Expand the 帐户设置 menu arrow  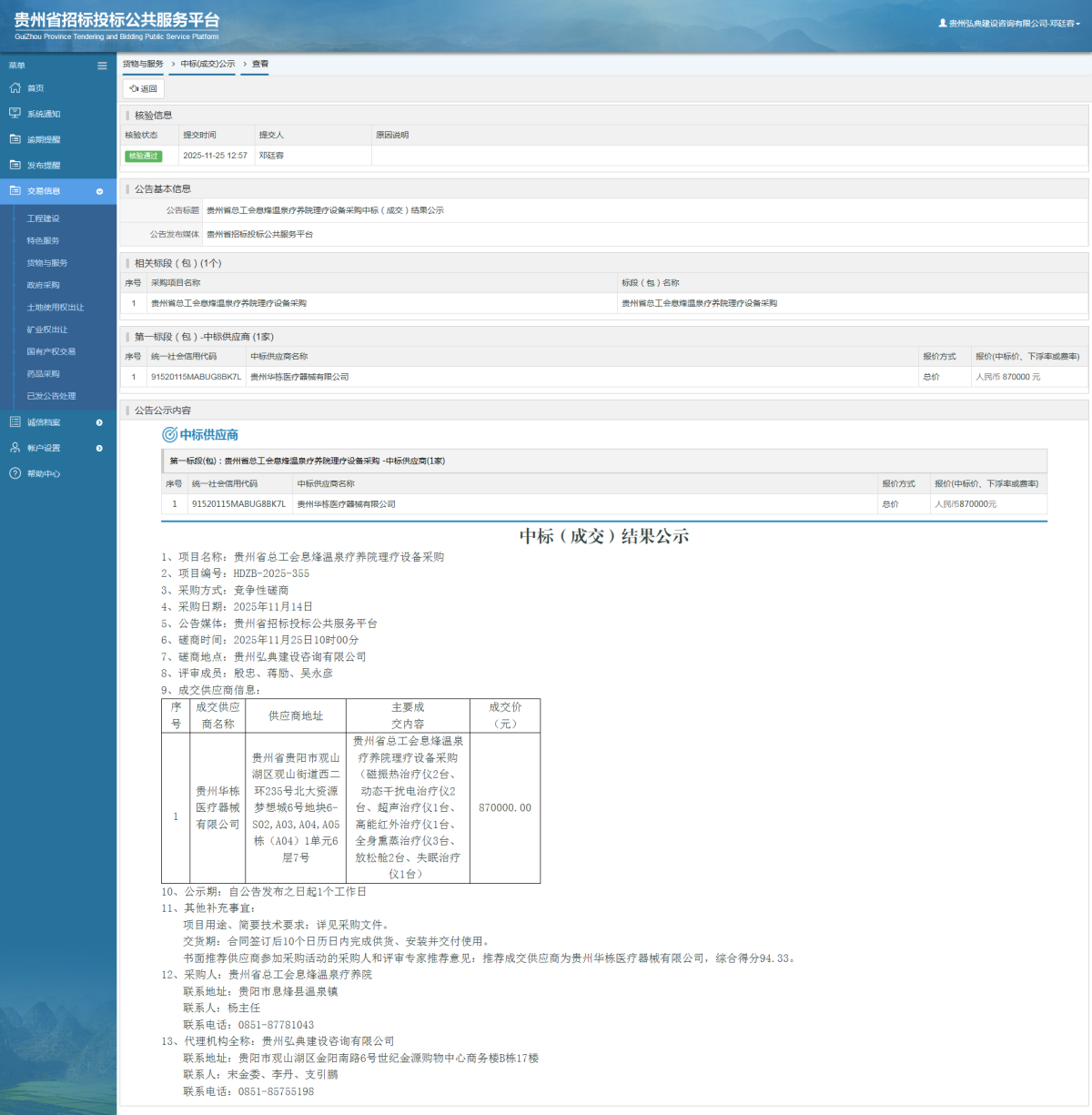pyautogui.click(x=99, y=448)
